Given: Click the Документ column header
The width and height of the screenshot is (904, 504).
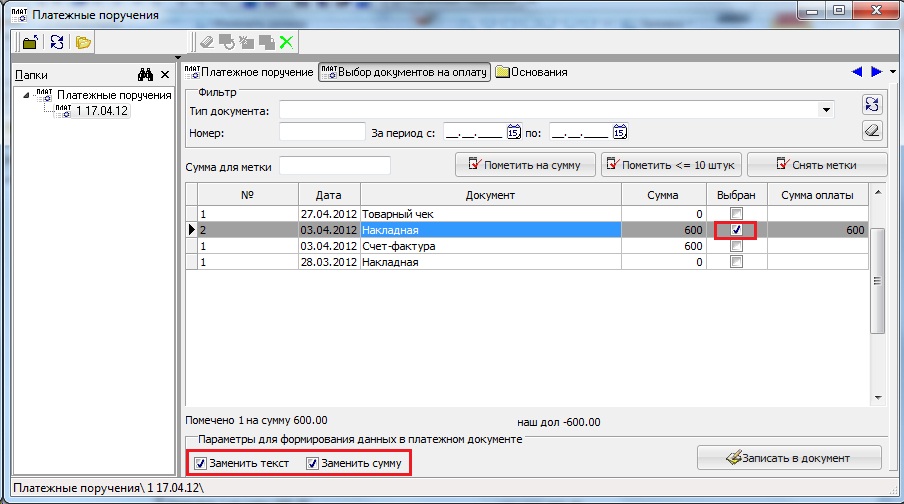Looking at the screenshot, I should point(491,195).
